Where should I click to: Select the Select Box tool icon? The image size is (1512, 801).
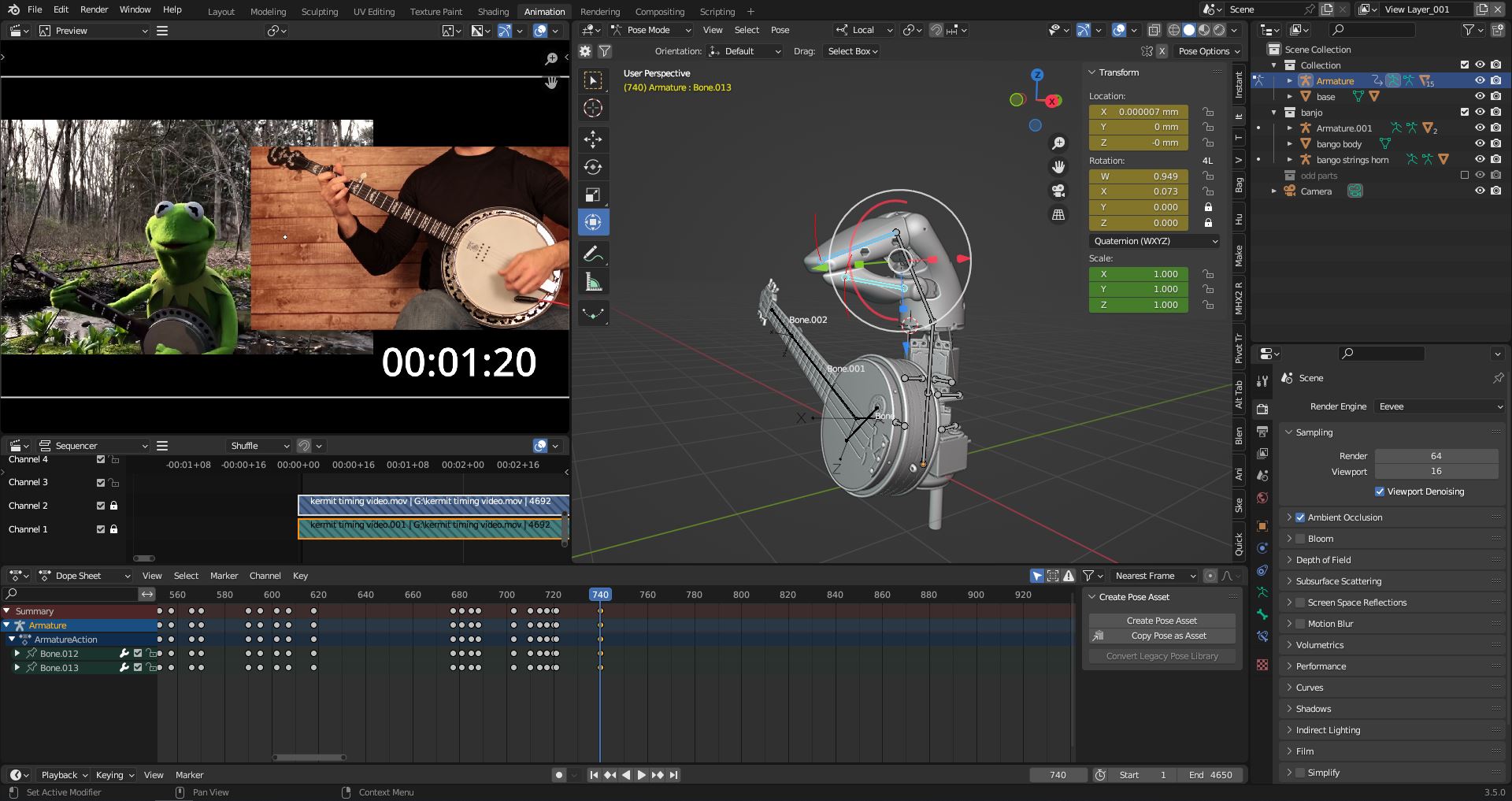click(x=593, y=80)
